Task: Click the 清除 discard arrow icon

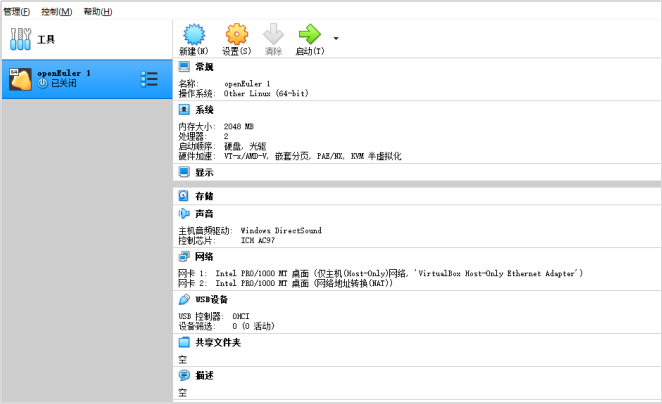Action: click(273, 34)
